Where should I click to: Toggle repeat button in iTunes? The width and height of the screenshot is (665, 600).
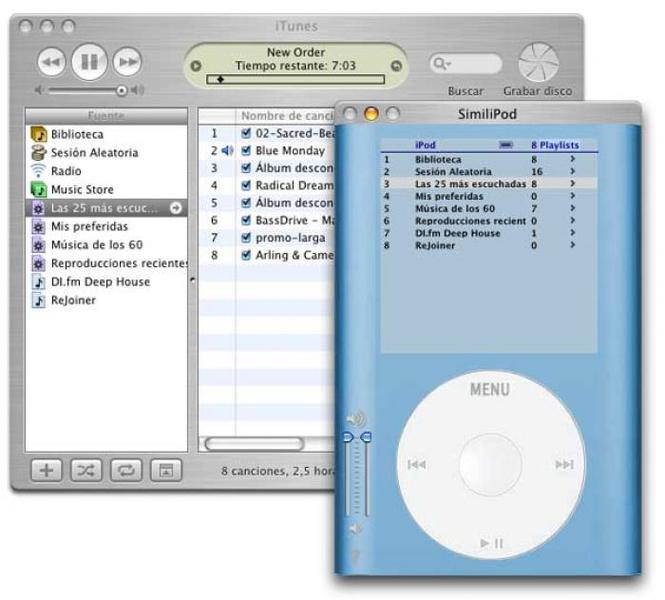pos(126,470)
